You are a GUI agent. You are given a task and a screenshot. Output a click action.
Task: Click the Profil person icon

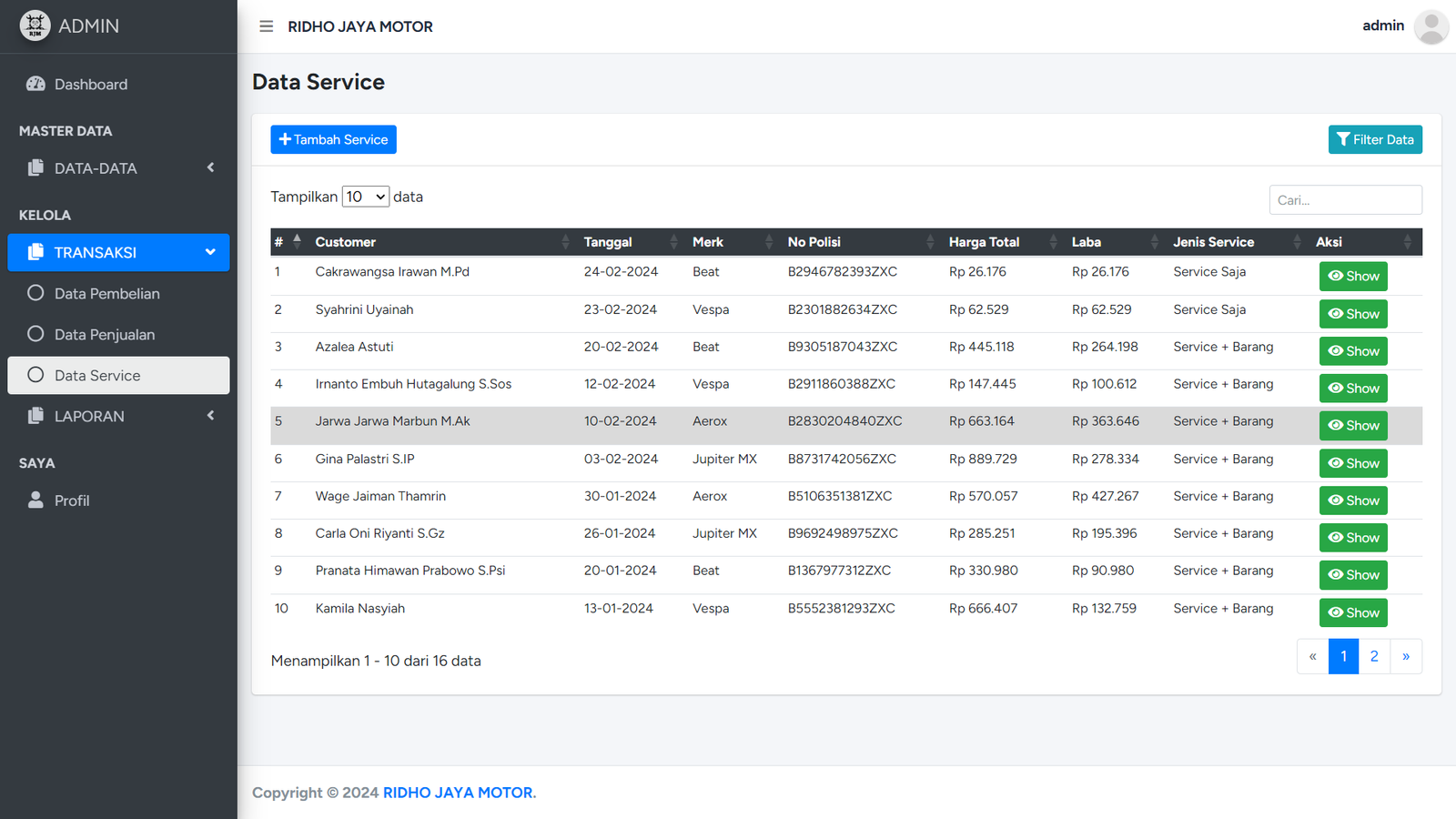pyautogui.click(x=35, y=500)
